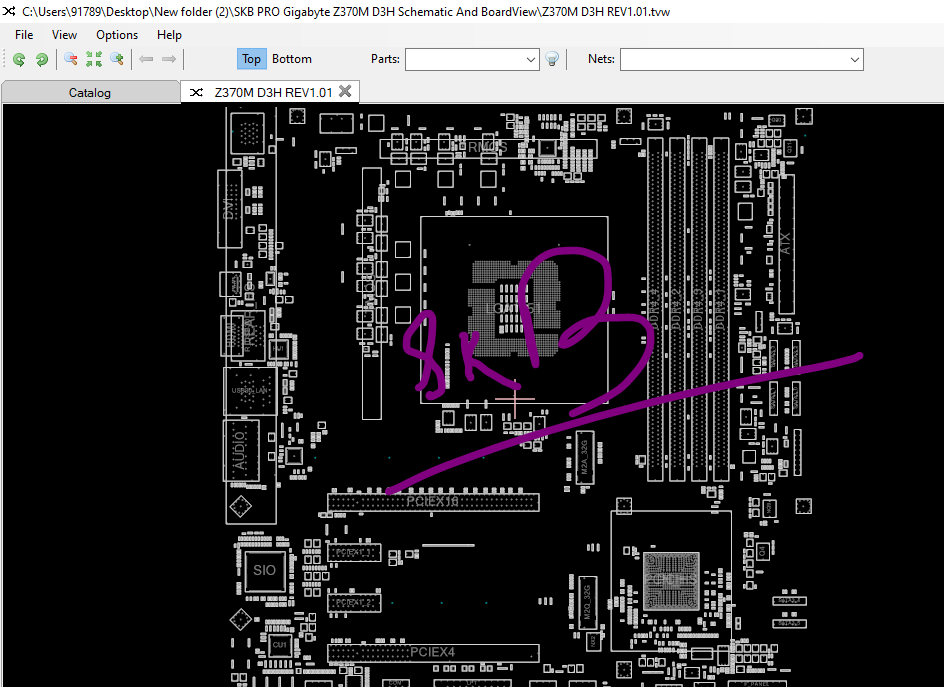
Task: Close the Z370M D3H REV1.01 tab
Action: (345, 92)
